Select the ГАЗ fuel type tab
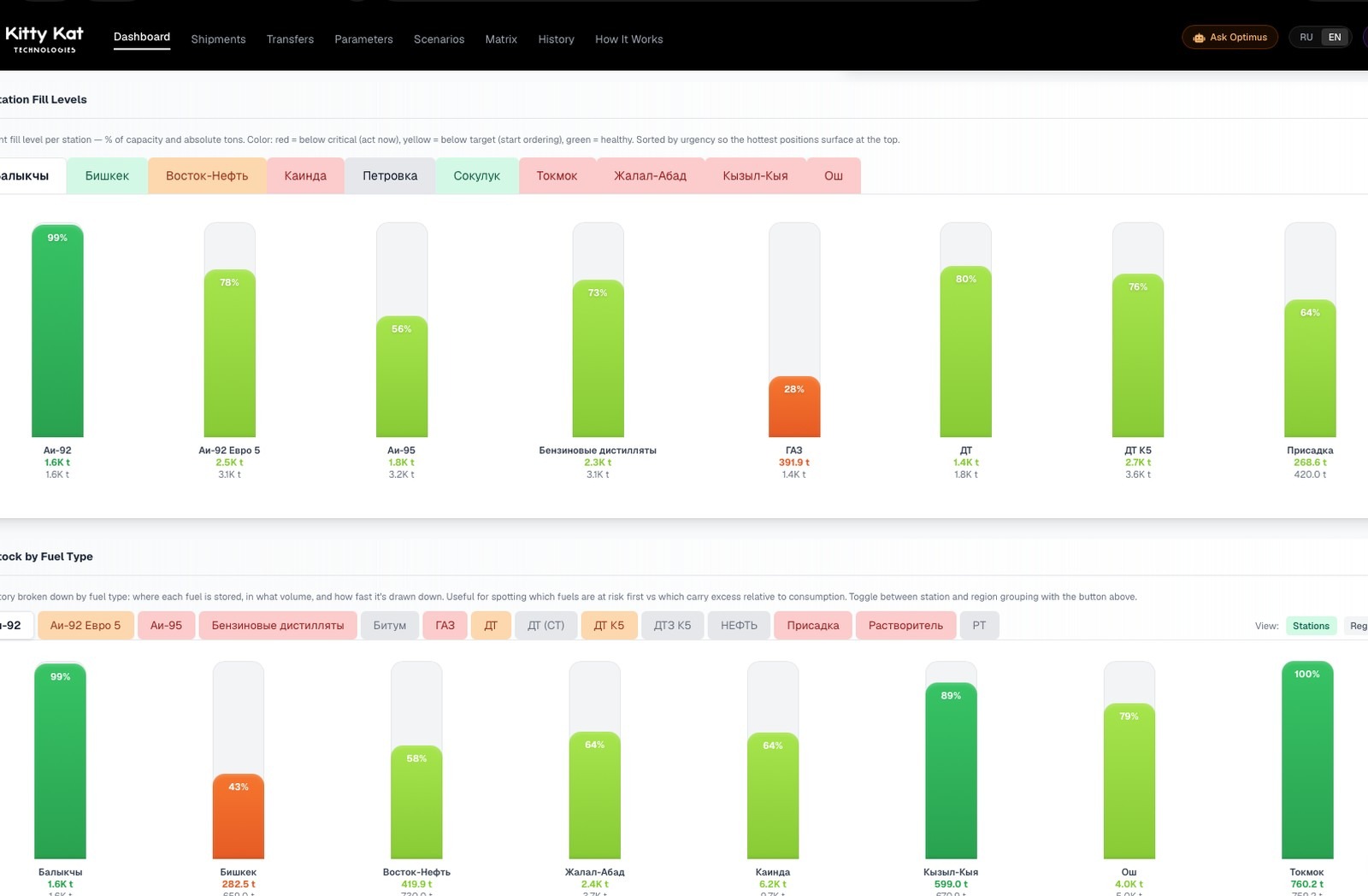Viewport: 1368px width, 896px height. [445, 626]
